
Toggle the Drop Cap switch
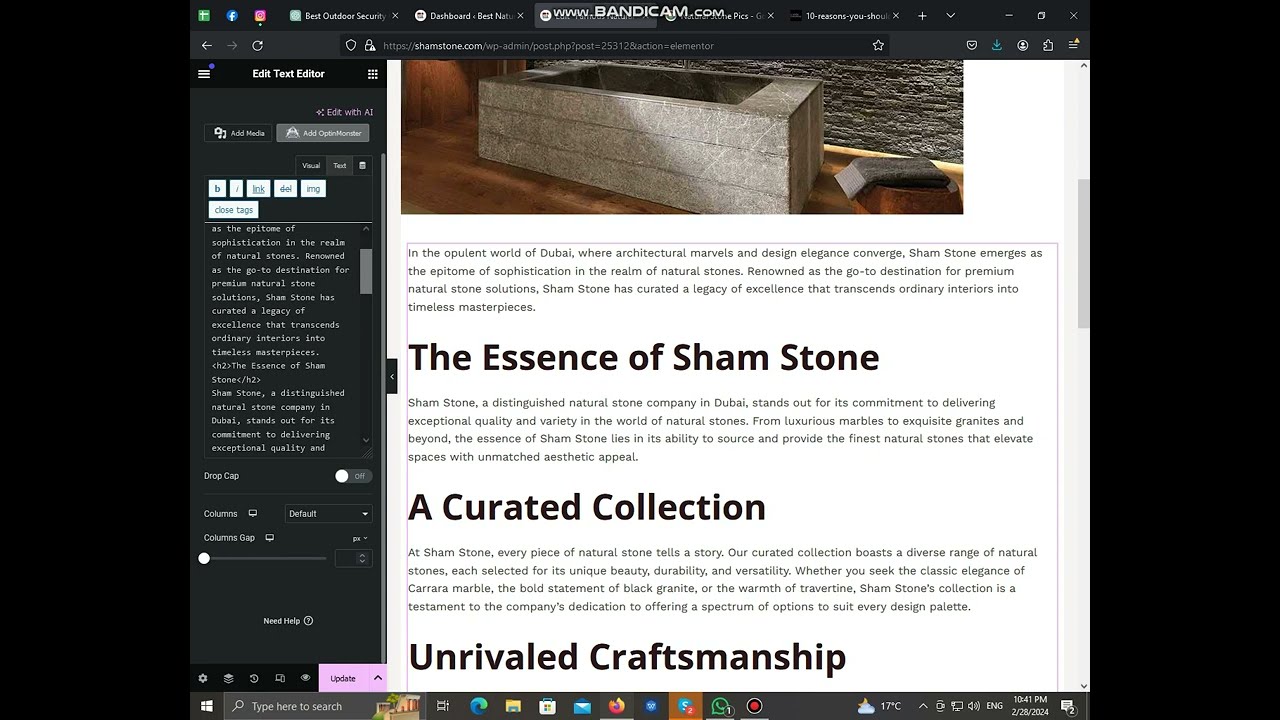pos(353,476)
